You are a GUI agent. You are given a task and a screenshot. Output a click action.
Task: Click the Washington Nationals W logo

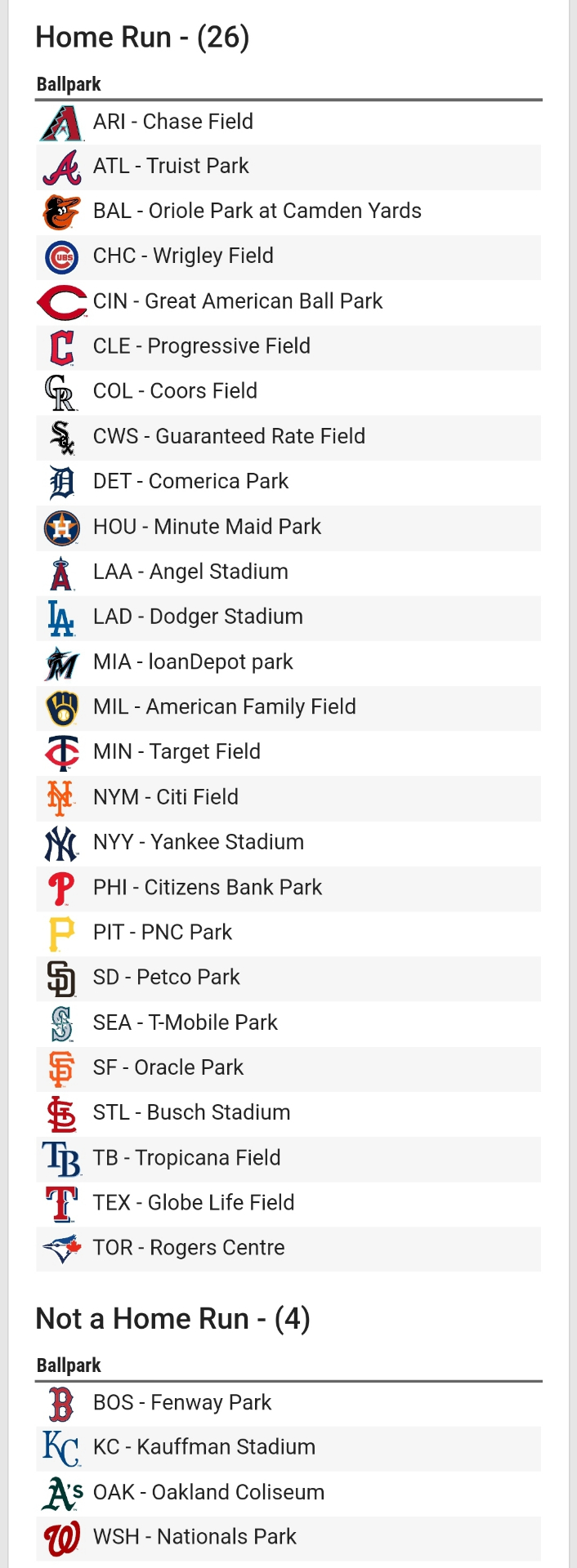[61, 1539]
